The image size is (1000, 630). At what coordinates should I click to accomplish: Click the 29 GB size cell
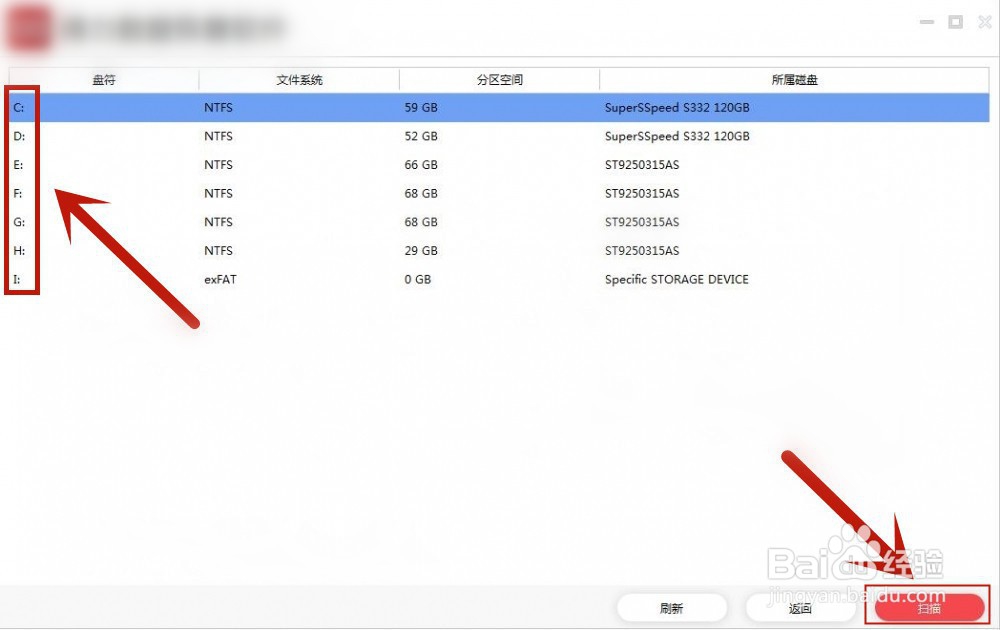pyautogui.click(x=421, y=251)
